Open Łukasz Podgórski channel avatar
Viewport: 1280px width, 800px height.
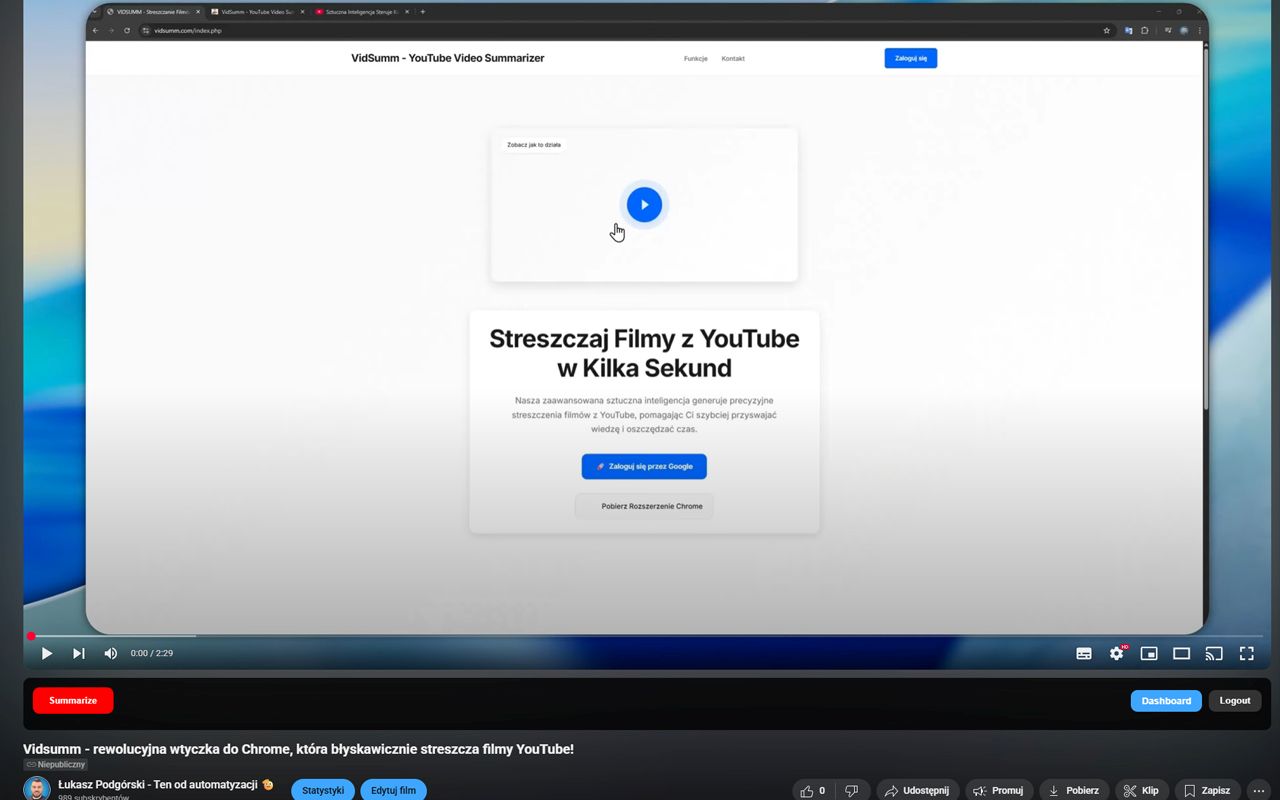[37, 788]
